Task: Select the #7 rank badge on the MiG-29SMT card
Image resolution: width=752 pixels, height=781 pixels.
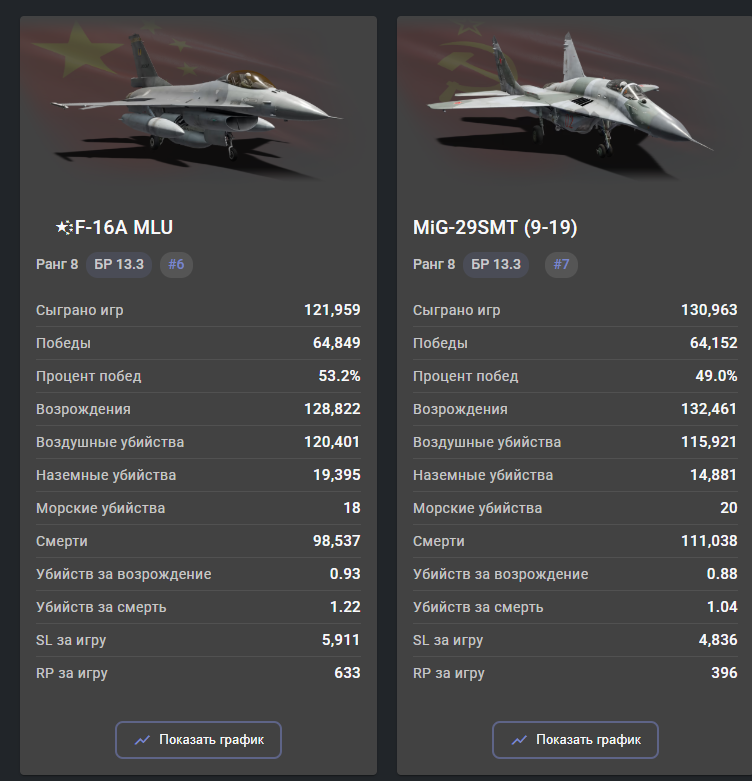Action: pyautogui.click(x=561, y=264)
